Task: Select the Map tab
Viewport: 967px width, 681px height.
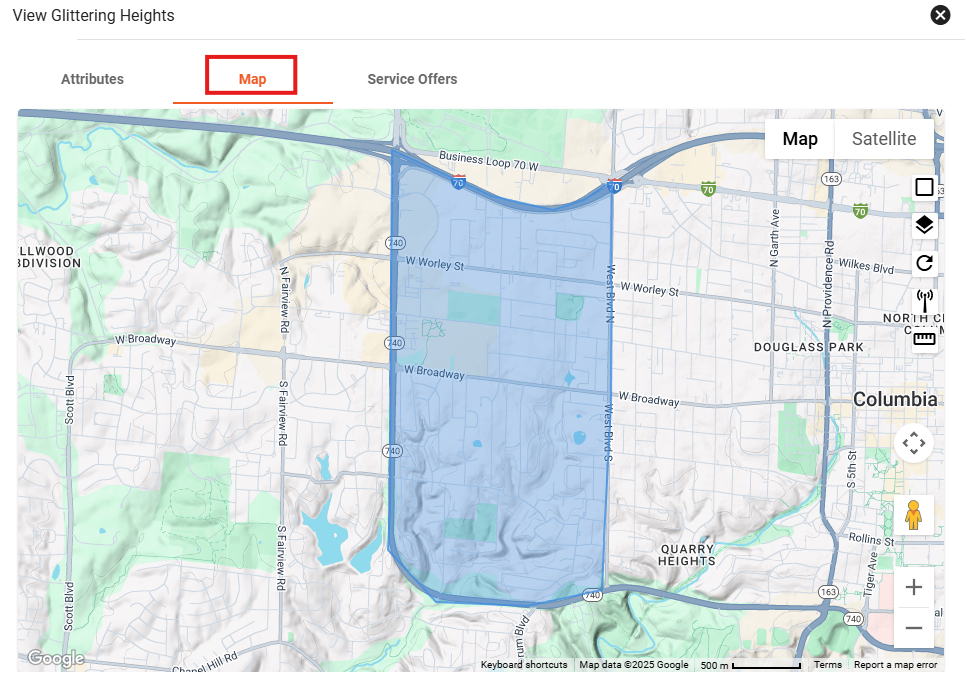Action: (252, 79)
